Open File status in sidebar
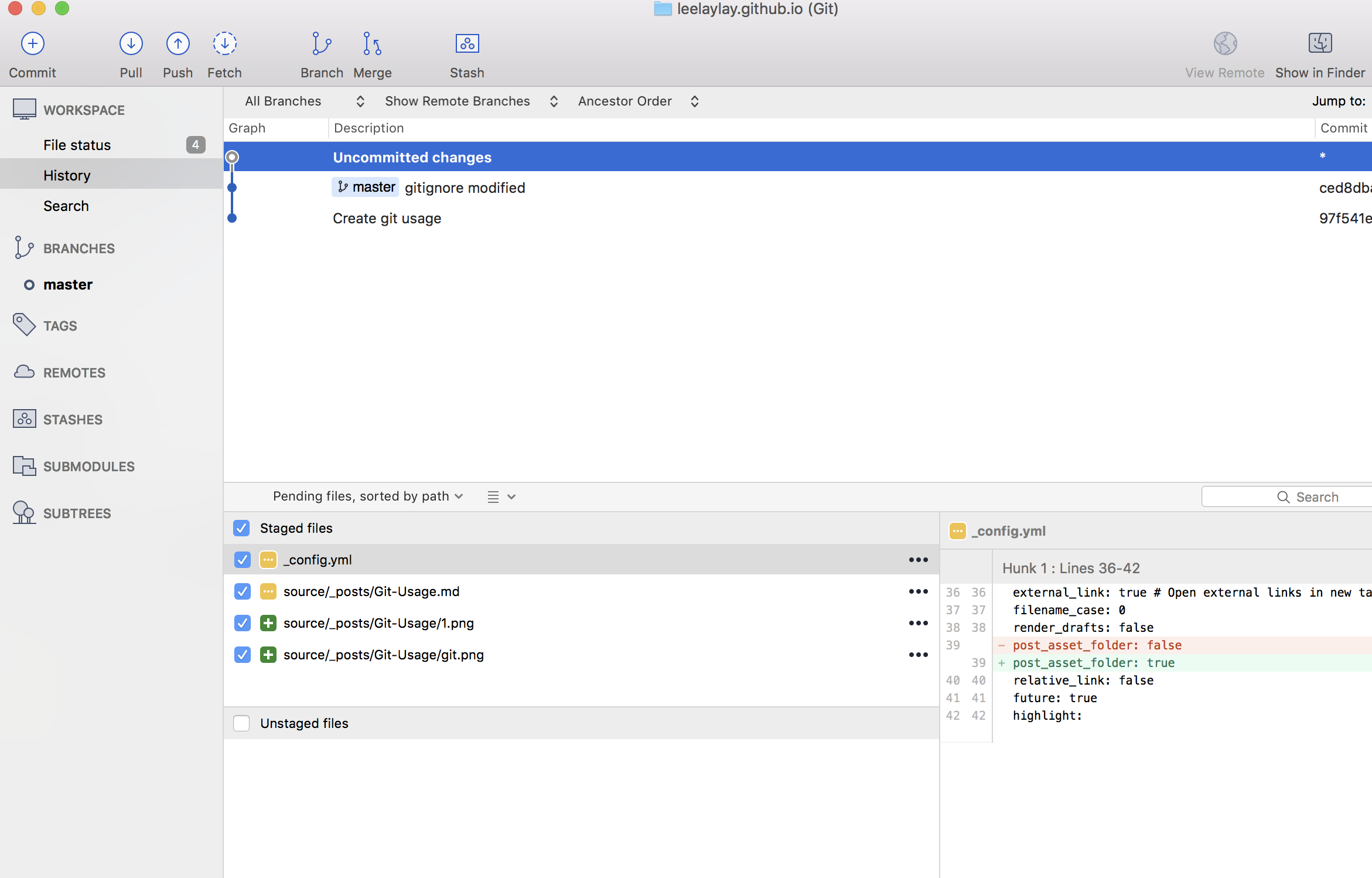 pos(77,145)
